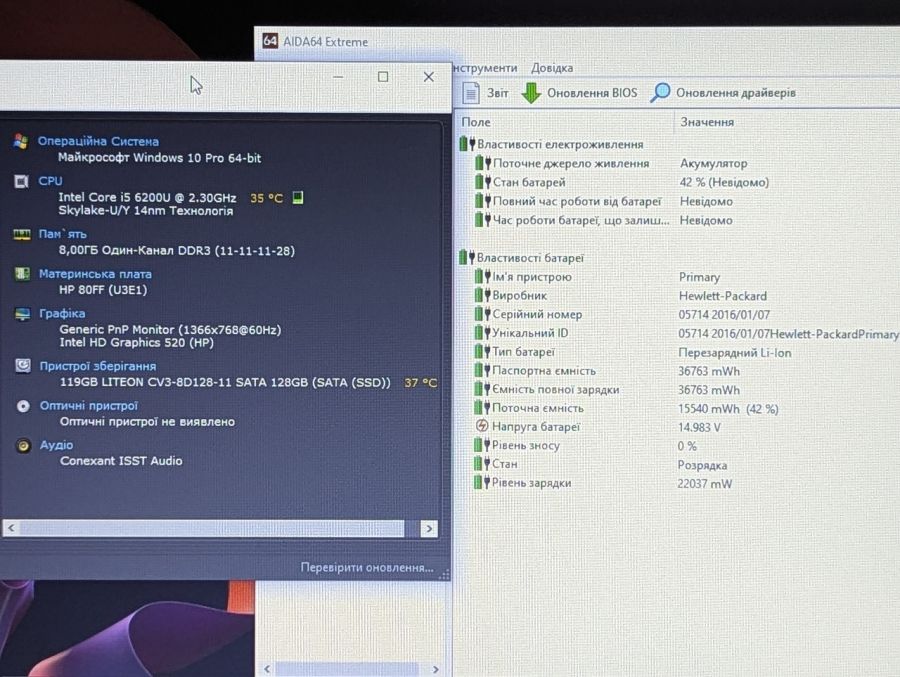Click Оновлення драйверів toolbar button
900x677 pixels.
point(723,92)
